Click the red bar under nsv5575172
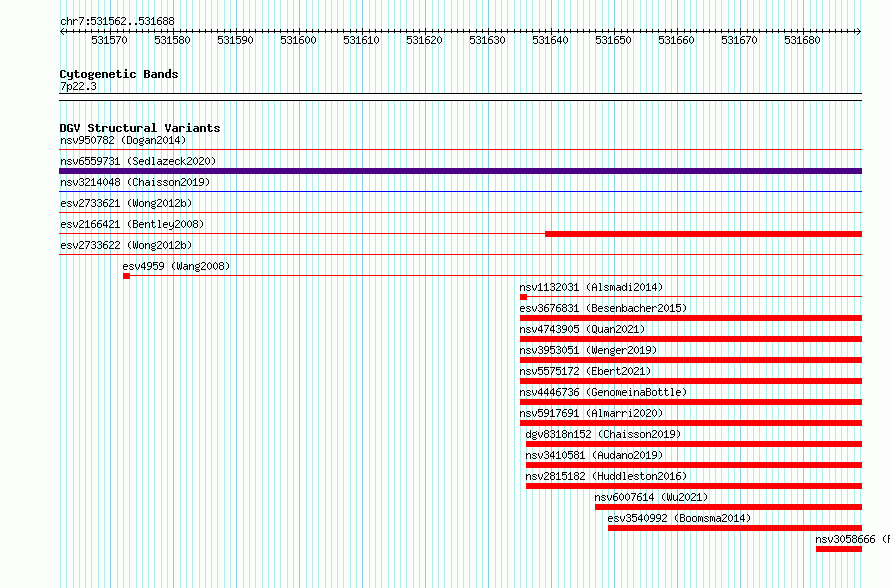 point(691,381)
